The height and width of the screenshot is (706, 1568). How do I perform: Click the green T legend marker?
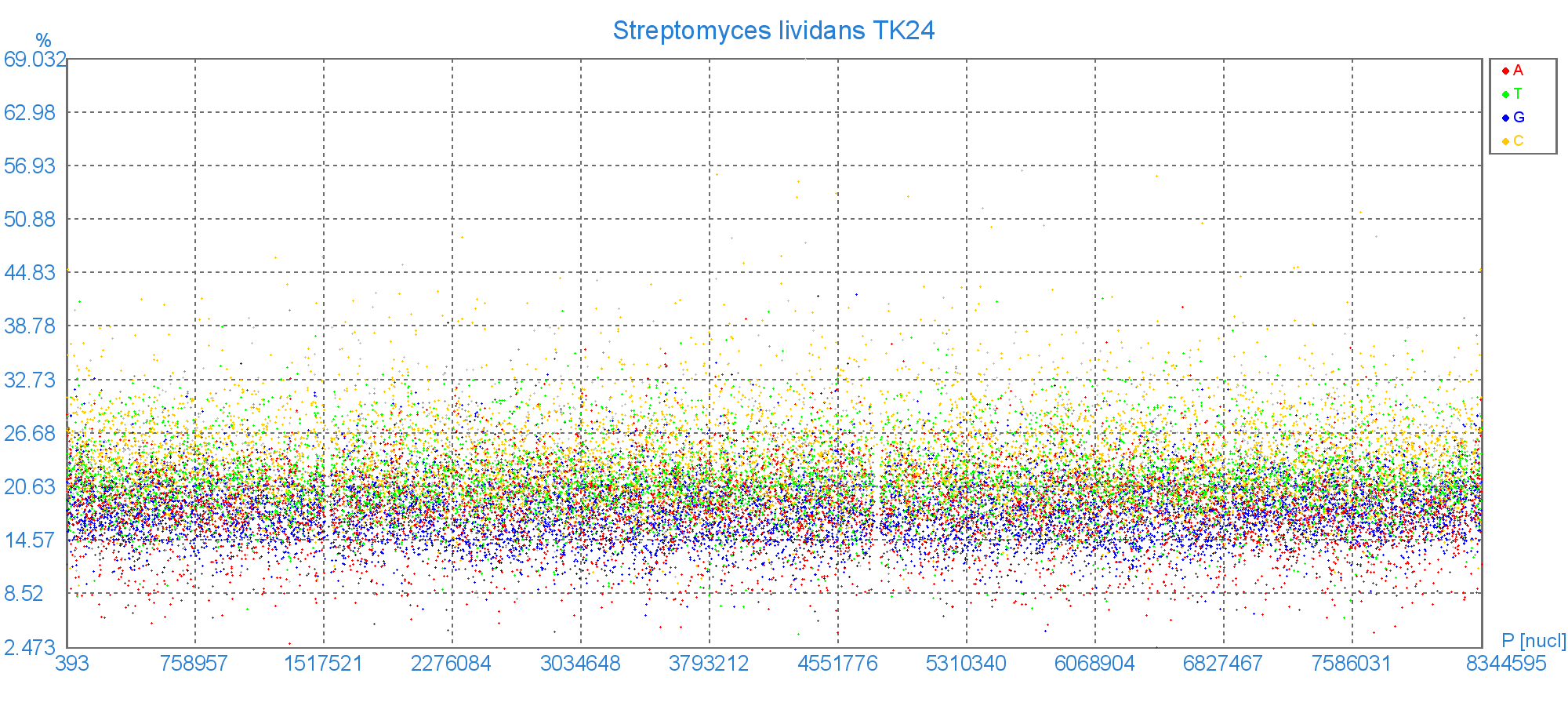[1505, 94]
